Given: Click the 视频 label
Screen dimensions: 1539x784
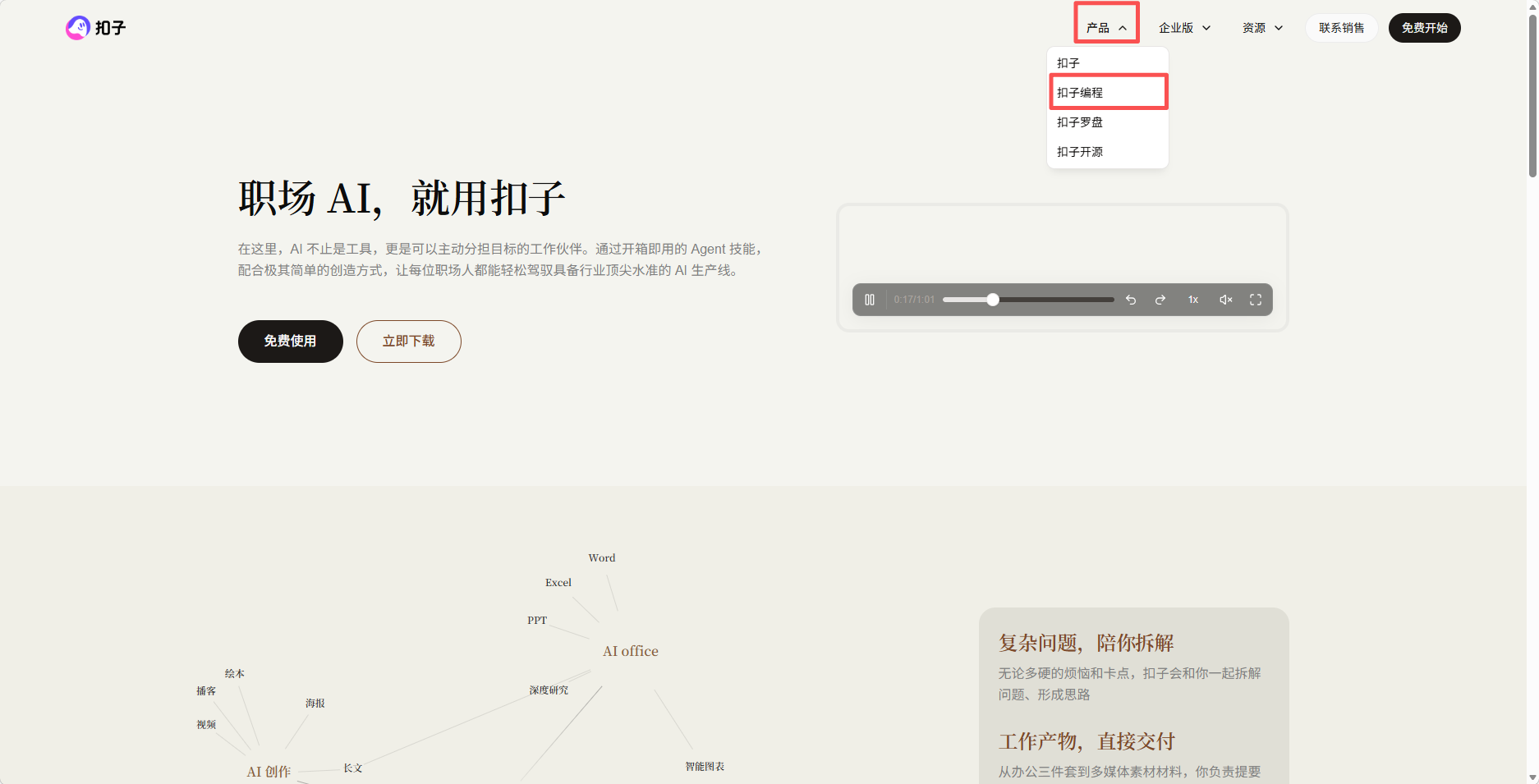Looking at the screenshot, I should pyautogui.click(x=206, y=725).
